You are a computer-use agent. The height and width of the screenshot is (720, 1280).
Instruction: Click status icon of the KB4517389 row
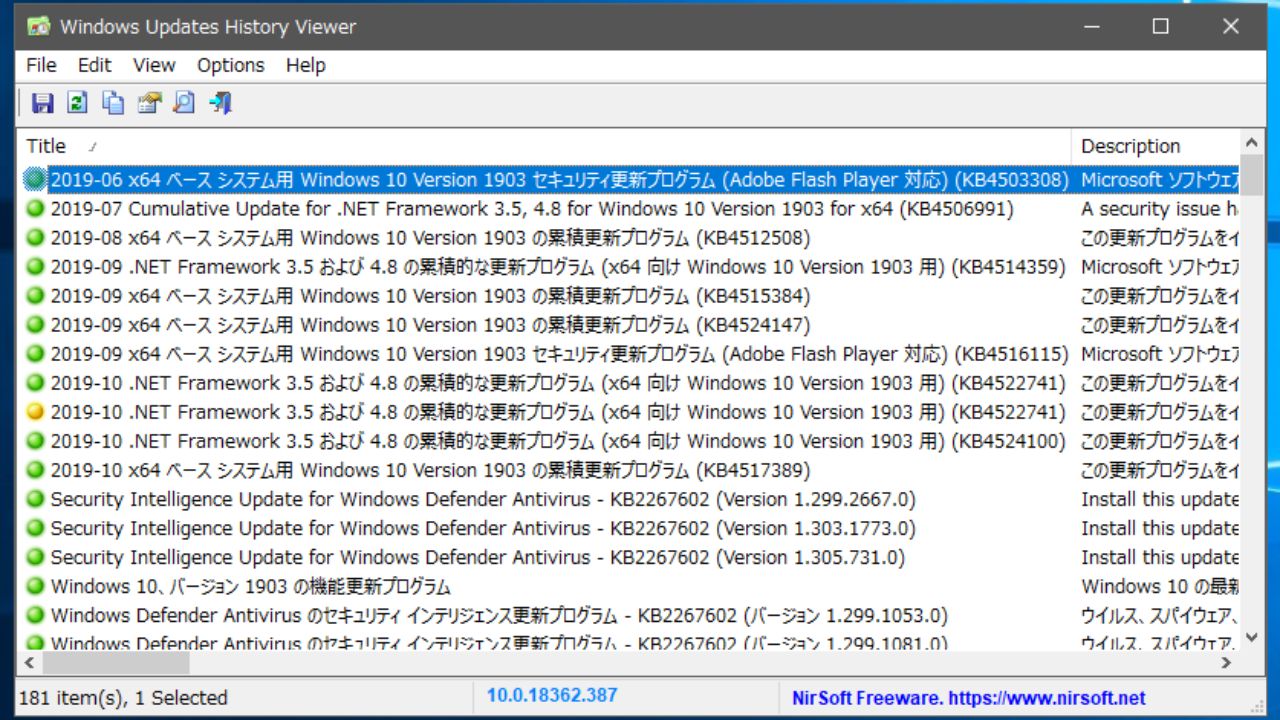(36, 470)
